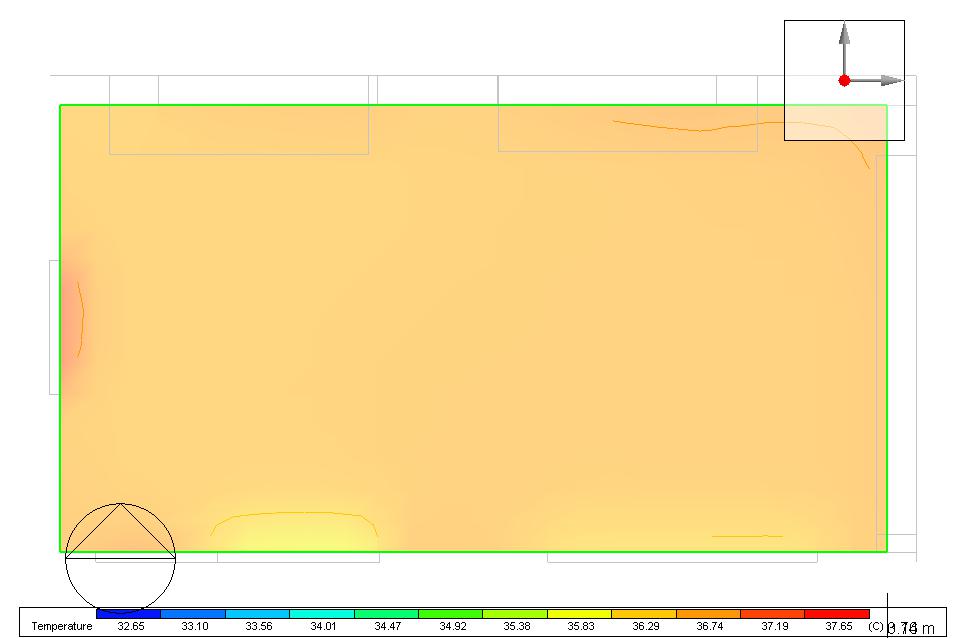Click the 34.01 legend value
Viewport: 966px width, 638px height.
coord(323,626)
